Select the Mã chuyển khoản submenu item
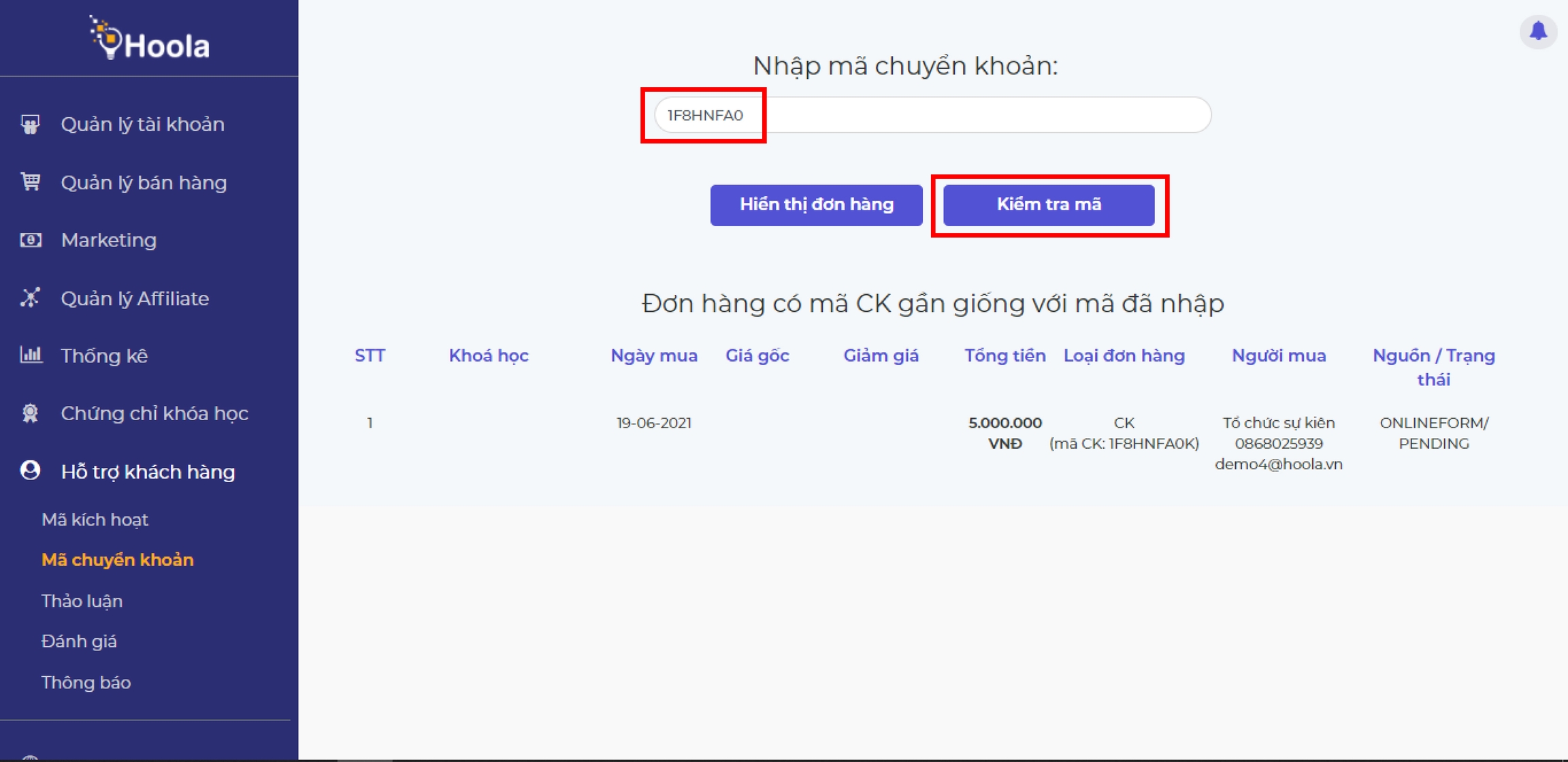The height and width of the screenshot is (762, 1568). point(117,560)
